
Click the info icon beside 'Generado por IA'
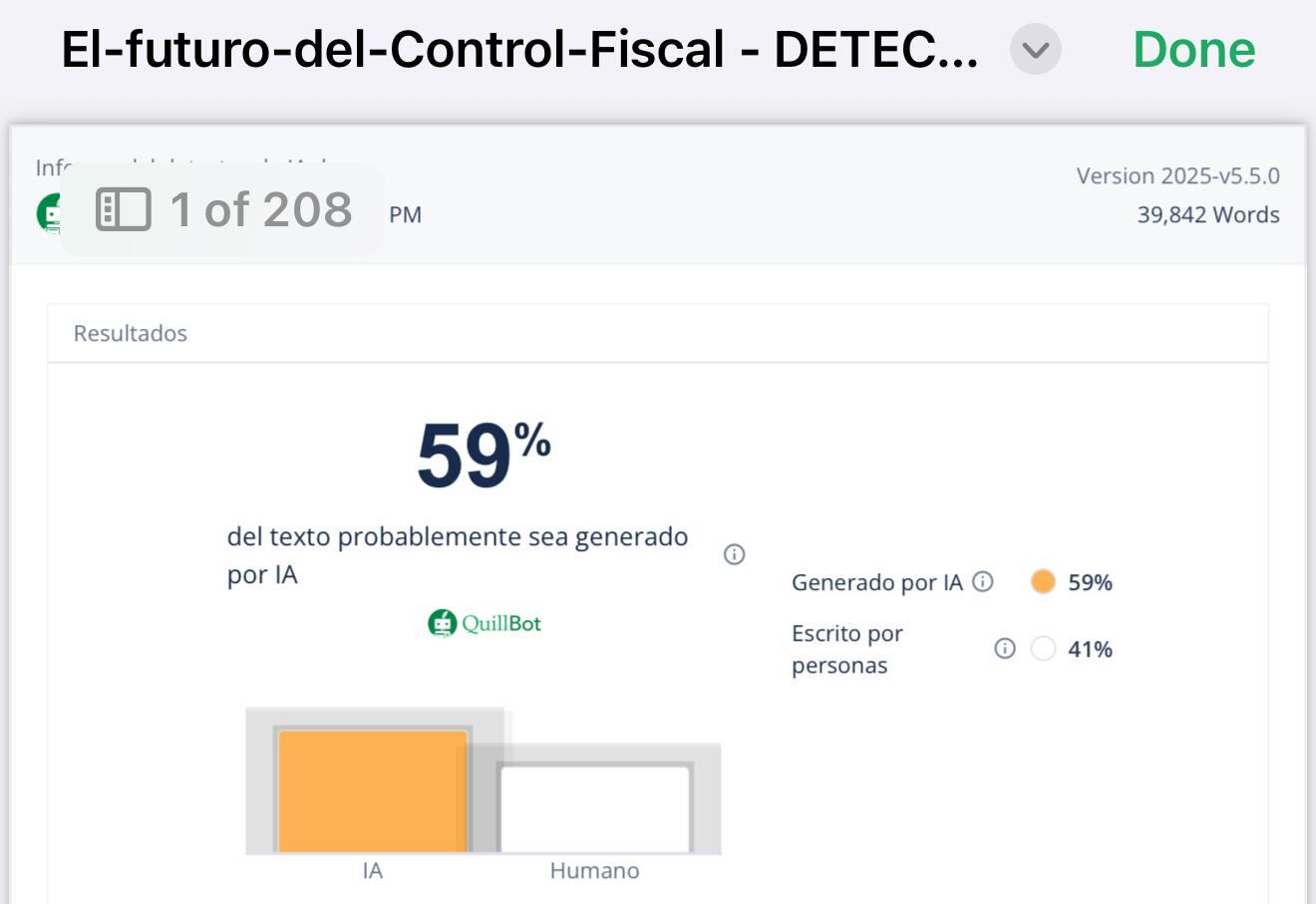pyautogui.click(x=983, y=581)
